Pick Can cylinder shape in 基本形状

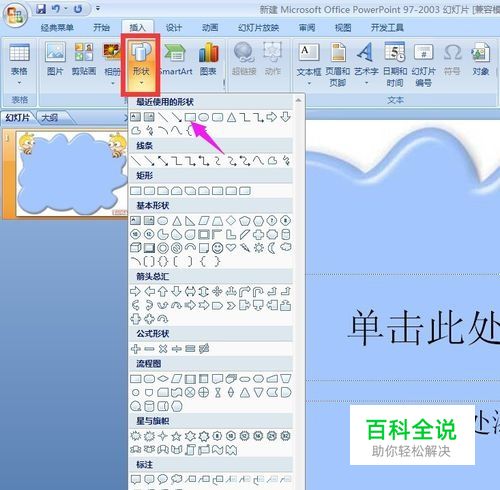coord(286,234)
